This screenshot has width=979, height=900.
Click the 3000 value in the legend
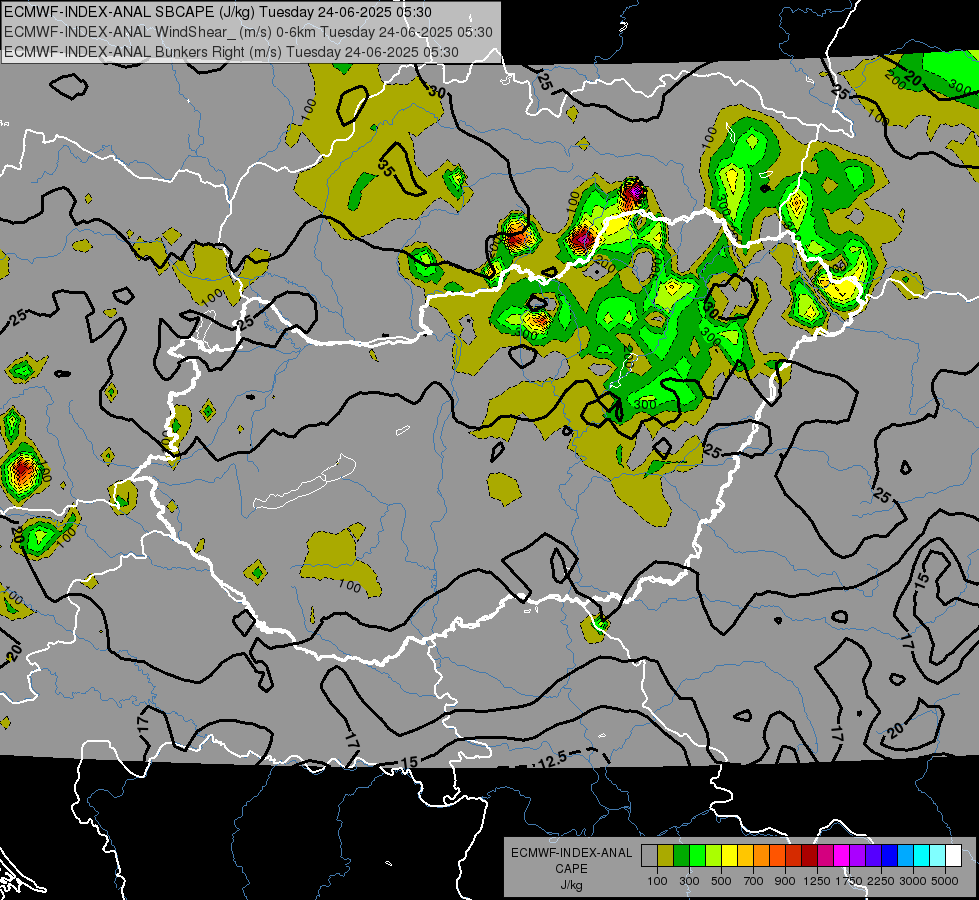tap(913, 881)
